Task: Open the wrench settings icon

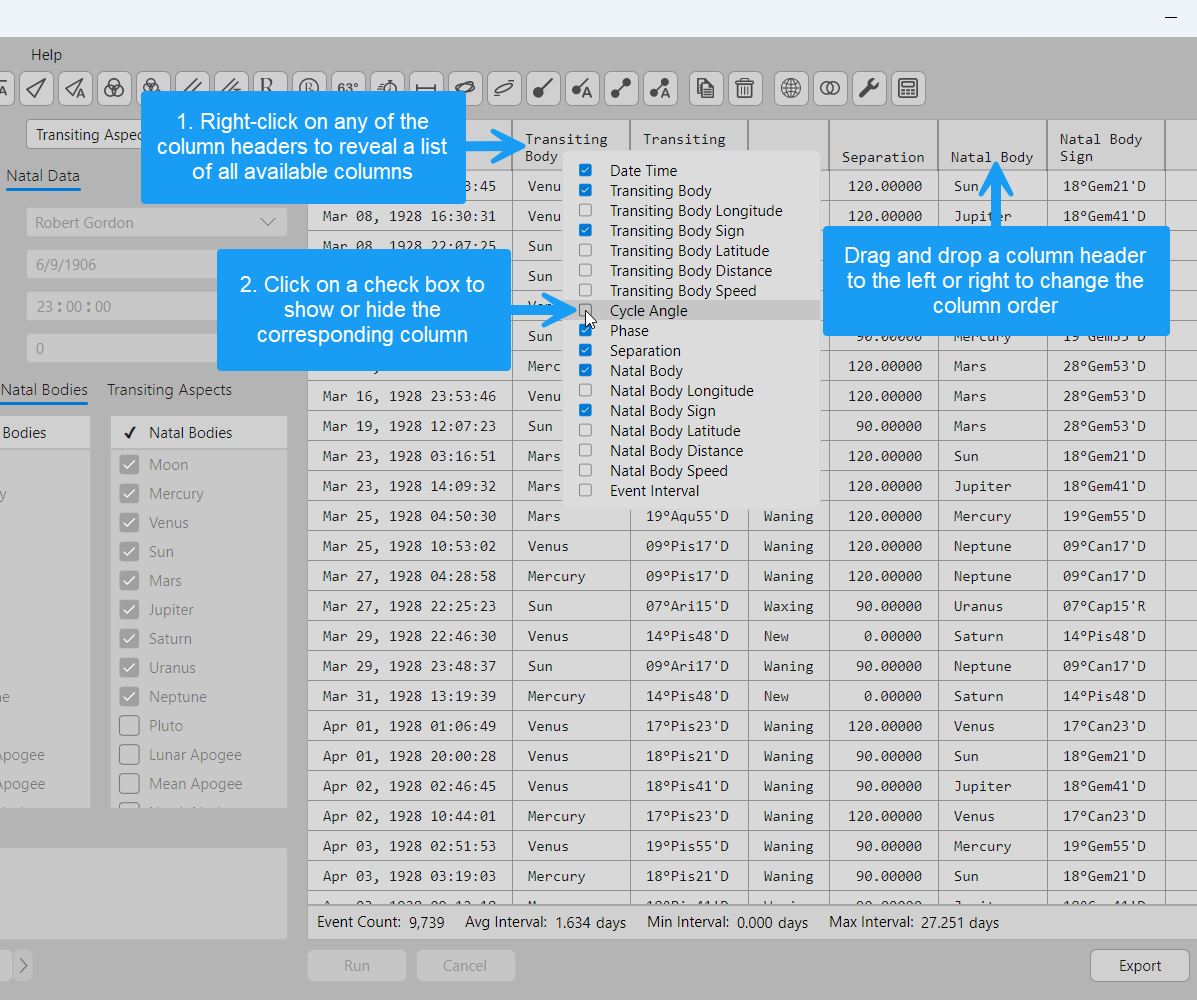Action: (x=869, y=89)
